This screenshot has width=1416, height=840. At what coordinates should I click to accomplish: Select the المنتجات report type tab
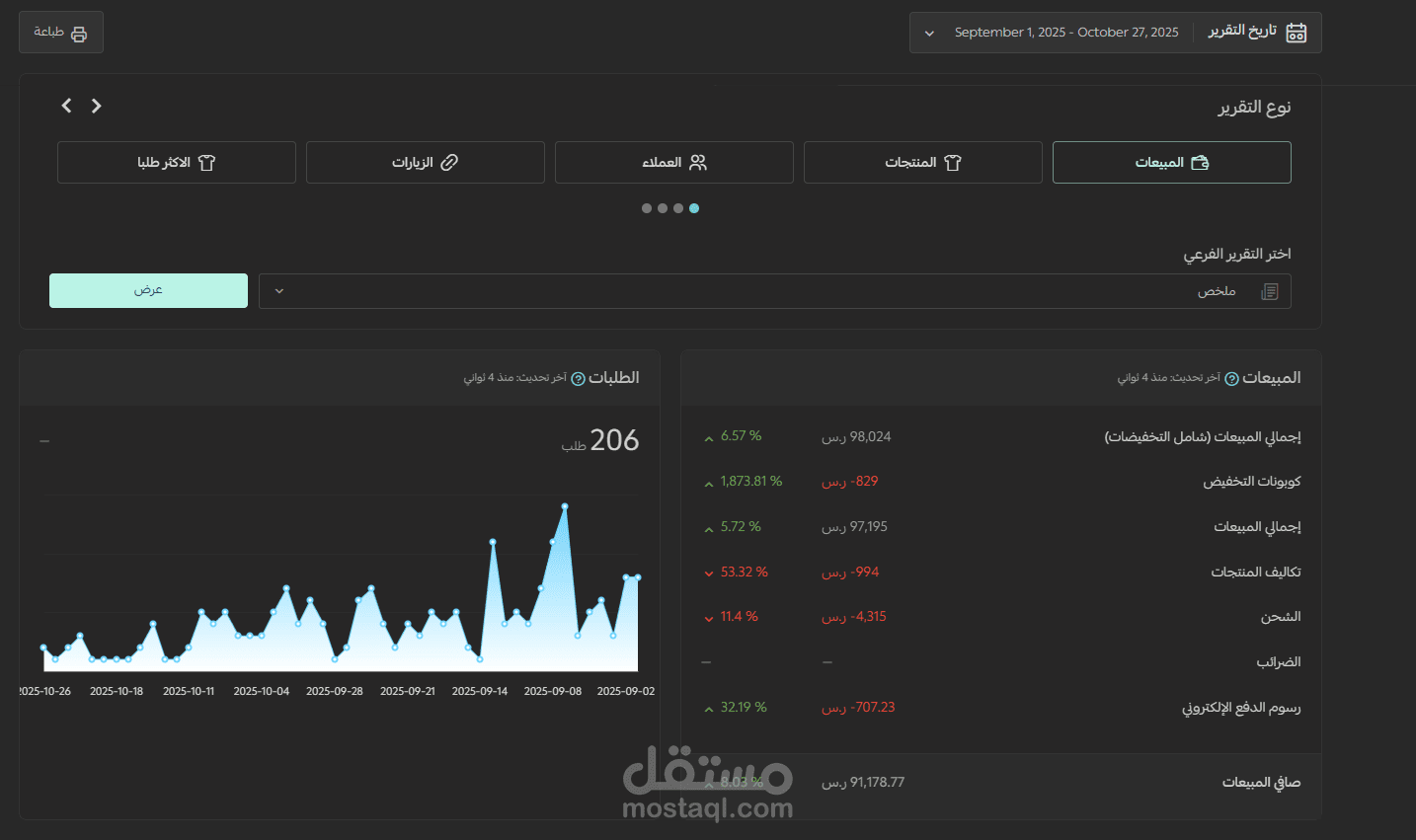[x=922, y=162]
